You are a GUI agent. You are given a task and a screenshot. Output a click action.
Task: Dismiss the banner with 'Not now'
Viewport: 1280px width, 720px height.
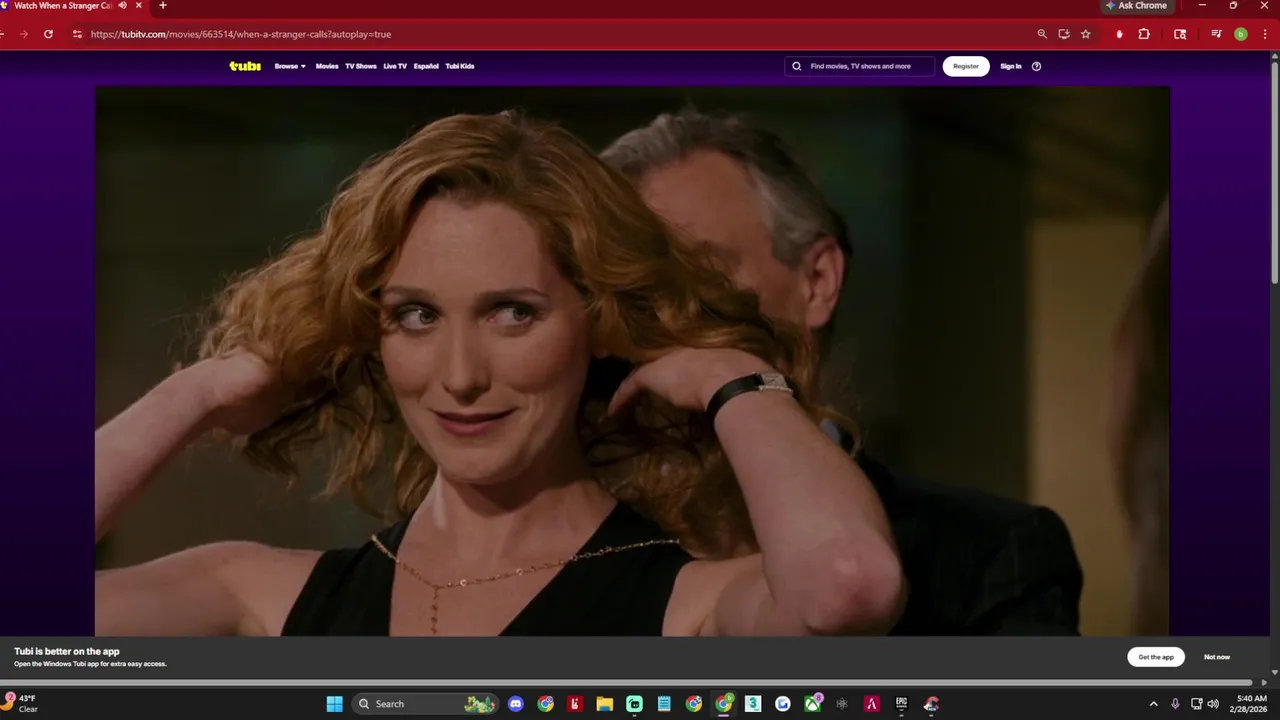pyautogui.click(x=1217, y=657)
